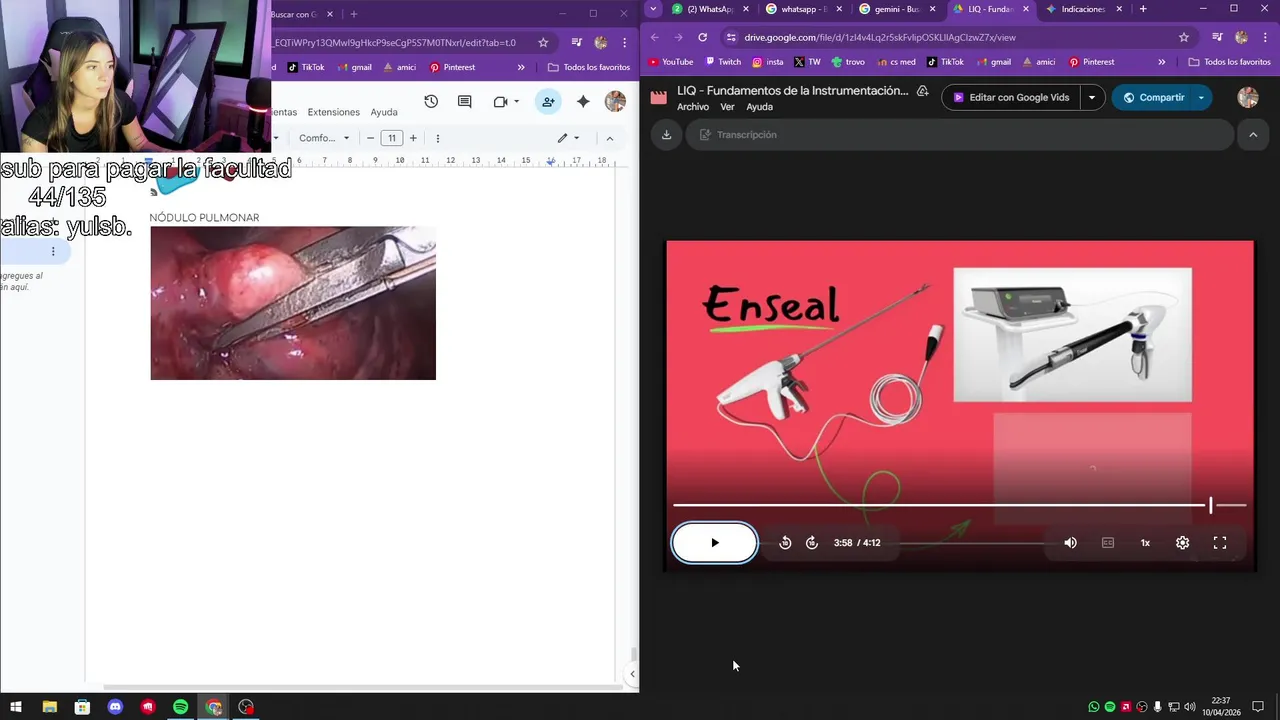Click the font size 11 field

point(392,138)
